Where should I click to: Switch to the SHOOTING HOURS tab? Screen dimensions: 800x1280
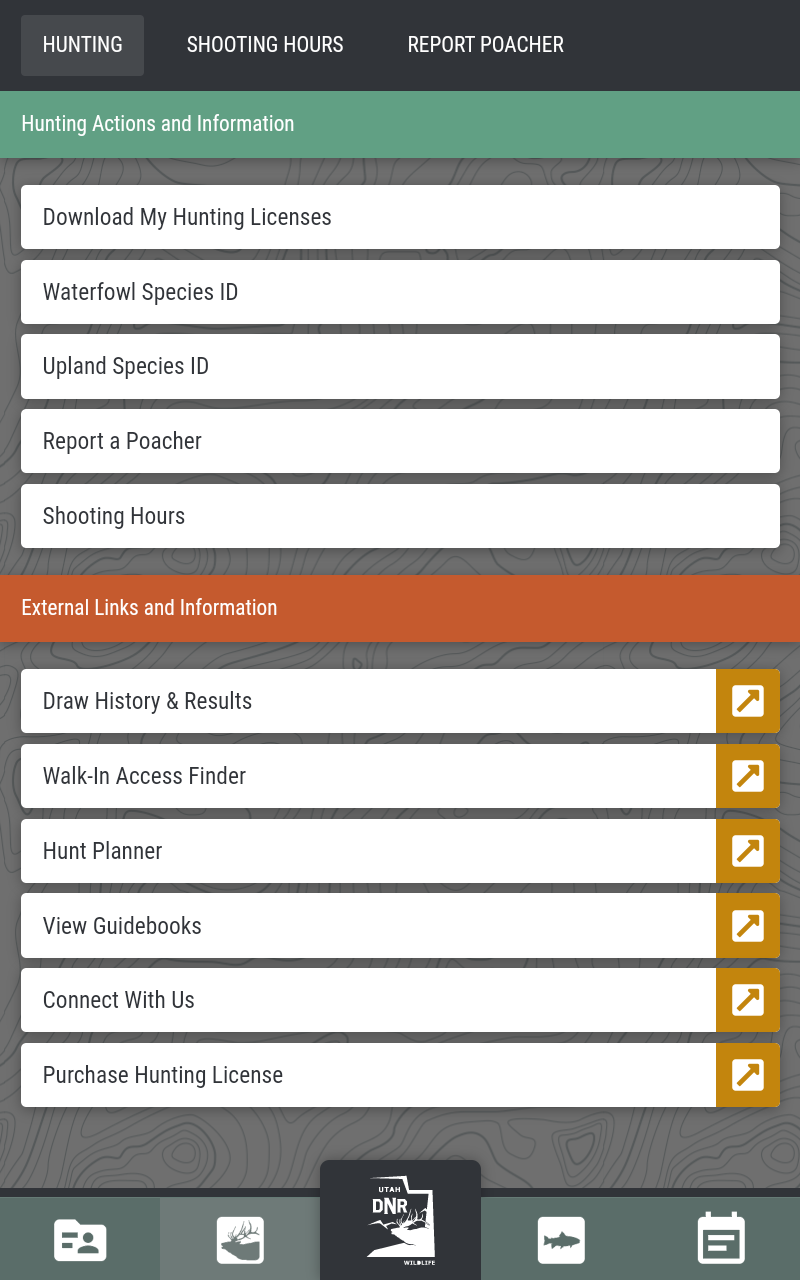265,45
